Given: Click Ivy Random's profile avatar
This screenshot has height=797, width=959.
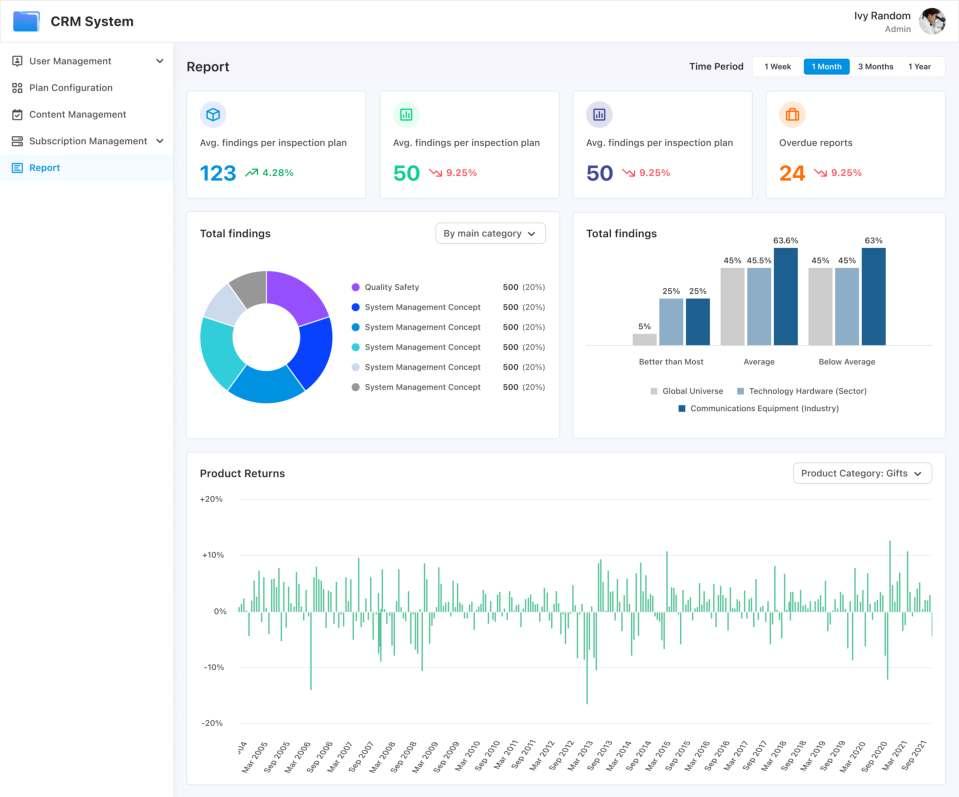Looking at the screenshot, I should point(931,21).
